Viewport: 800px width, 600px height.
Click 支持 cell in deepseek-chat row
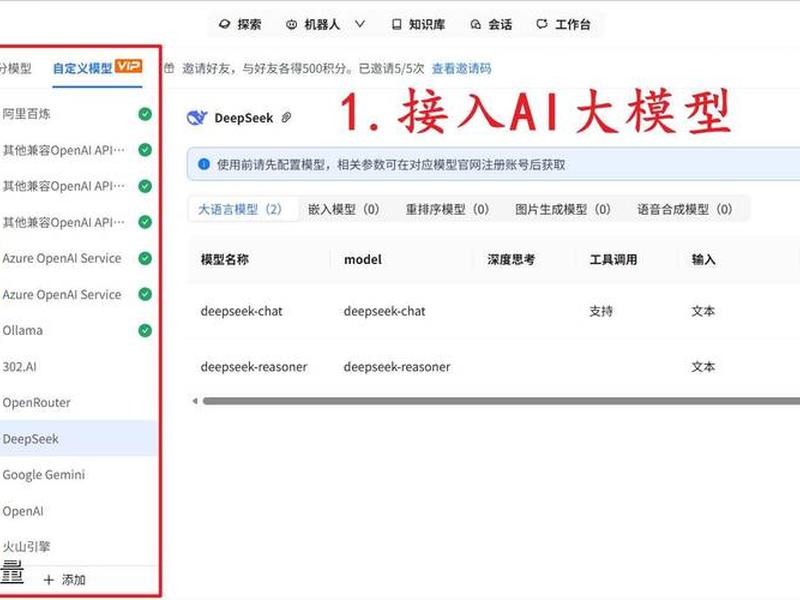click(x=601, y=311)
